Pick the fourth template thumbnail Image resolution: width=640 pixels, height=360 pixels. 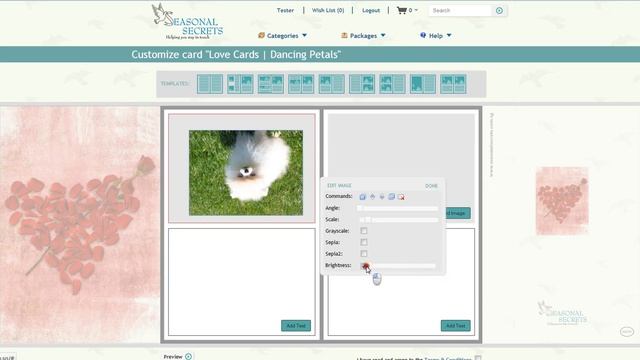point(301,84)
